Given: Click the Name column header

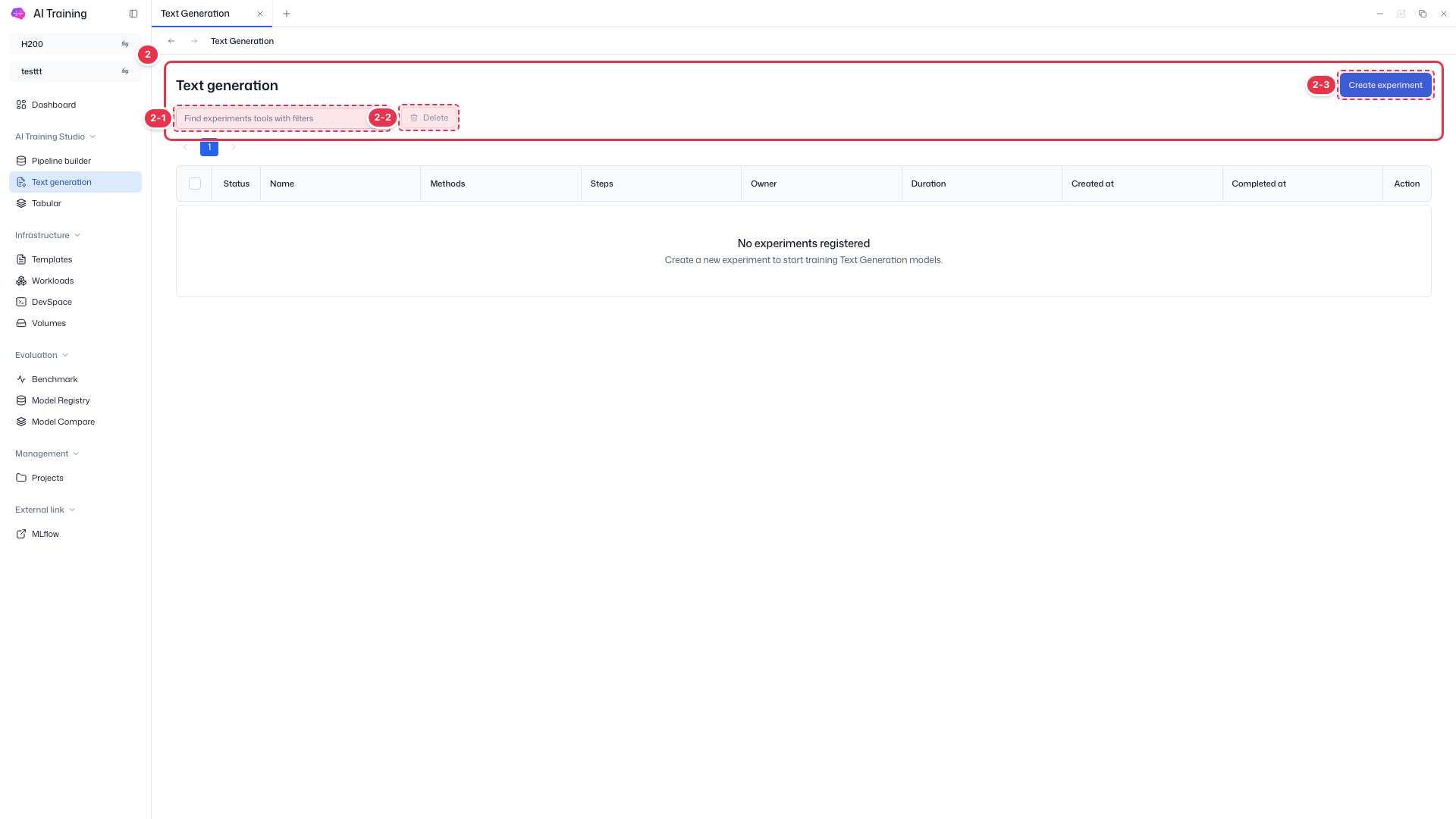Looking at the screenshot, I should click(x=340, y=184).
